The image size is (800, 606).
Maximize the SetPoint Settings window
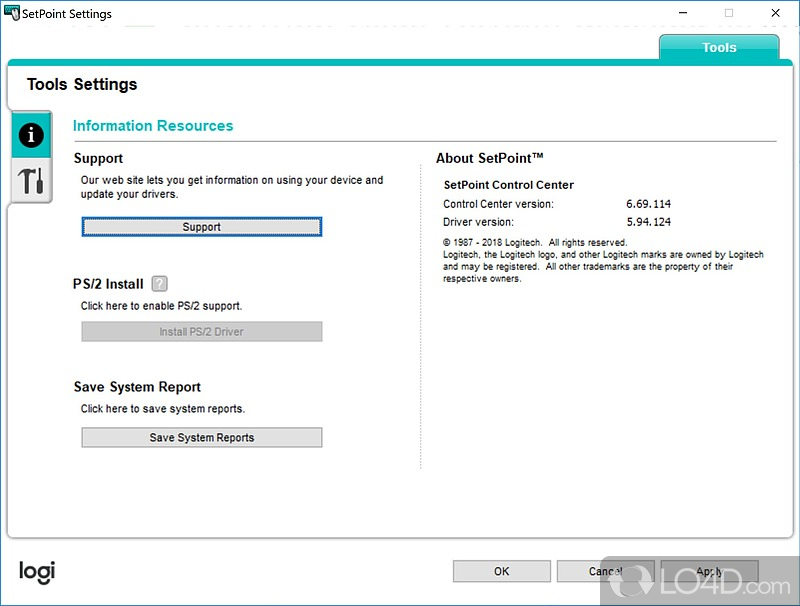click(x=728, y=14)
